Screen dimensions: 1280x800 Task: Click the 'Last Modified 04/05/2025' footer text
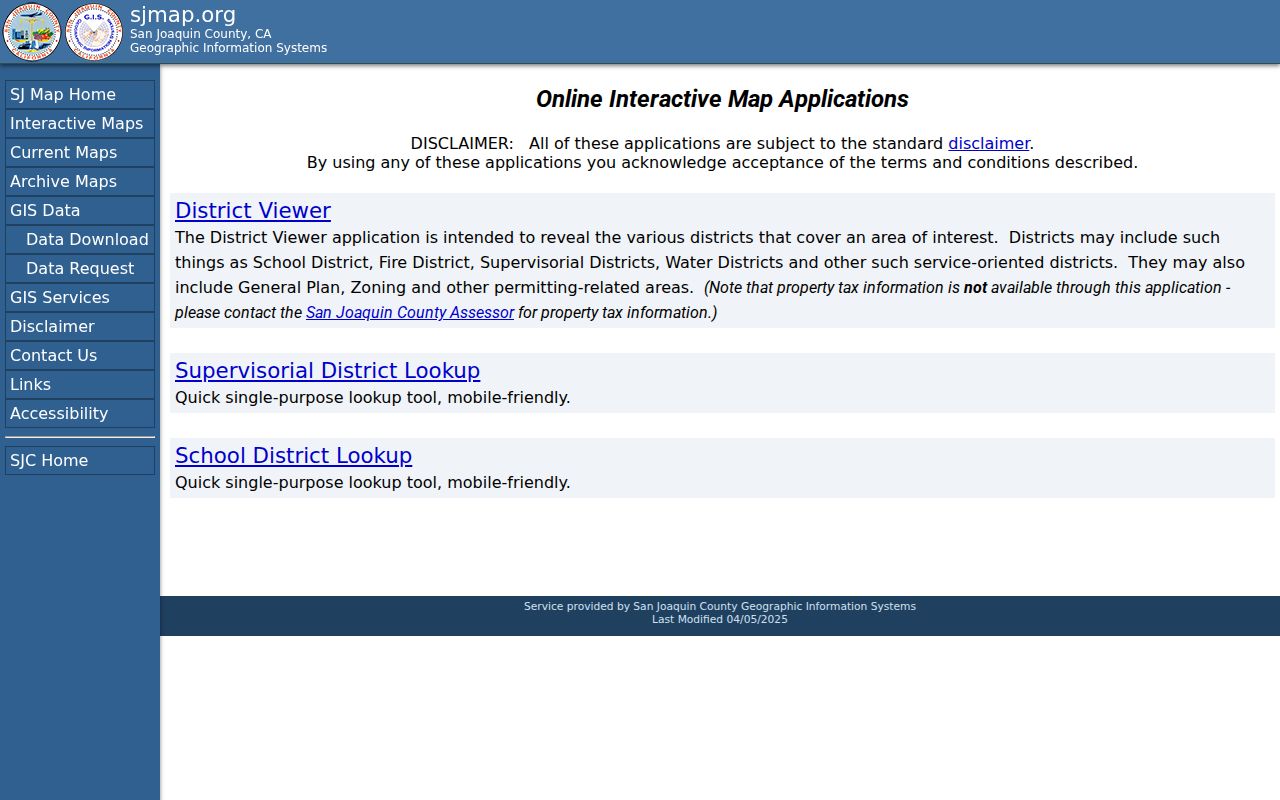(x=720, y=619)
